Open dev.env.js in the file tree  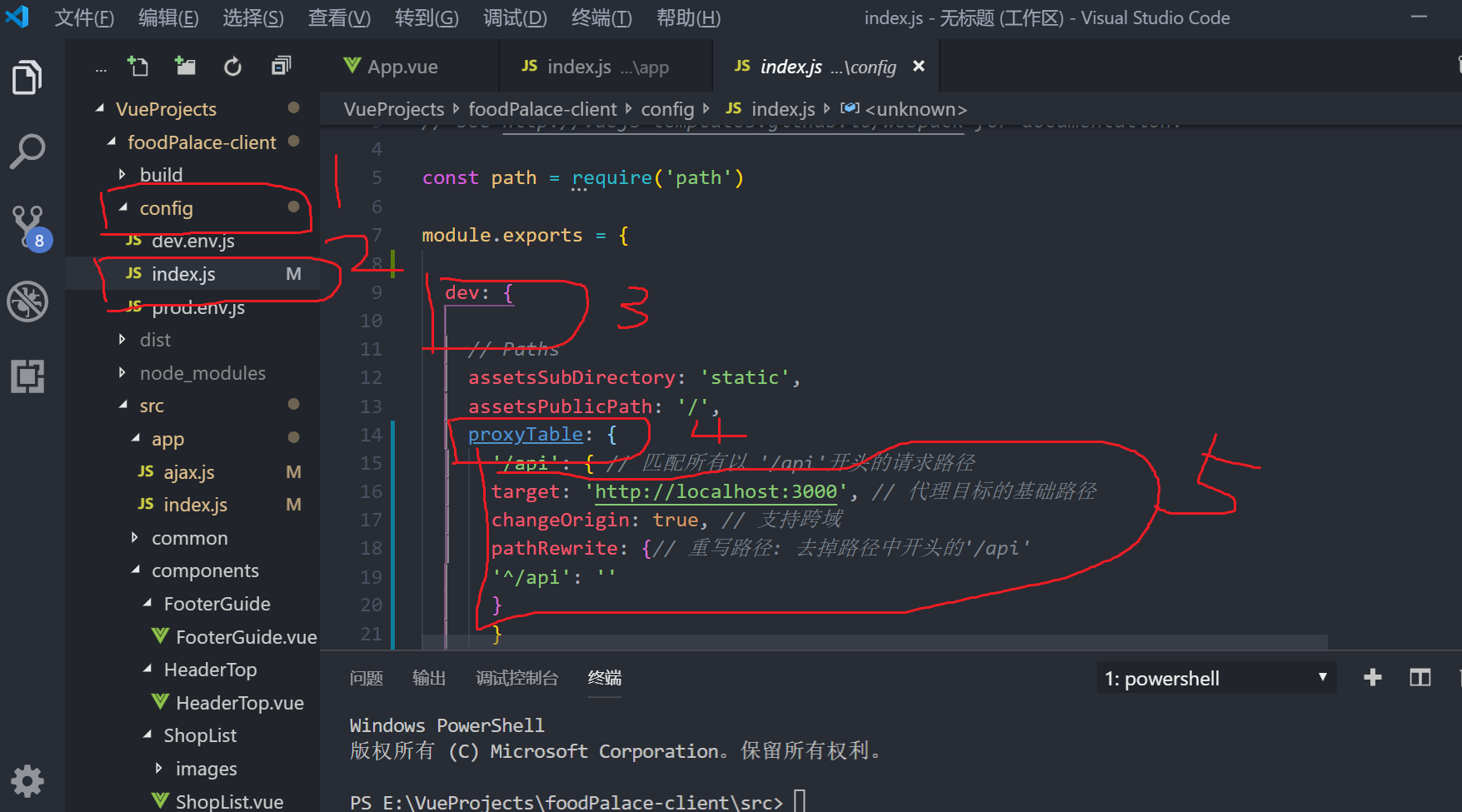tap(192, 241)
